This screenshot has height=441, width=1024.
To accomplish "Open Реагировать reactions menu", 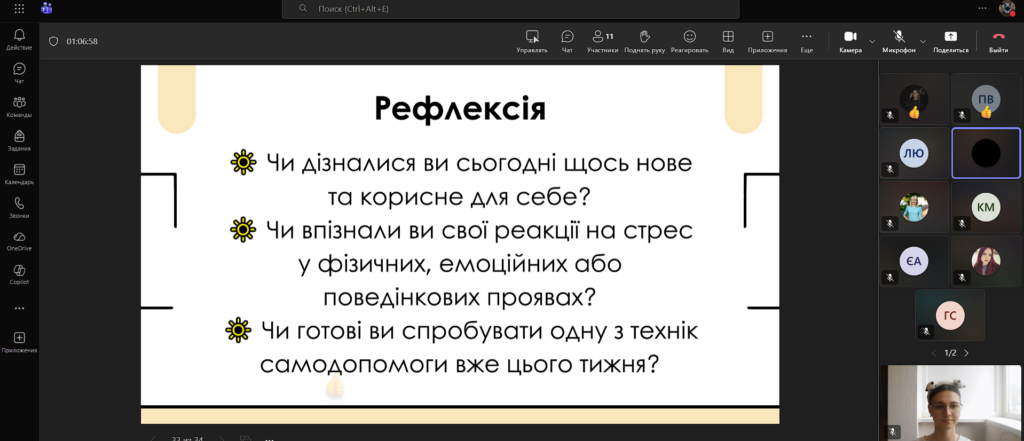I will point(689,40).
